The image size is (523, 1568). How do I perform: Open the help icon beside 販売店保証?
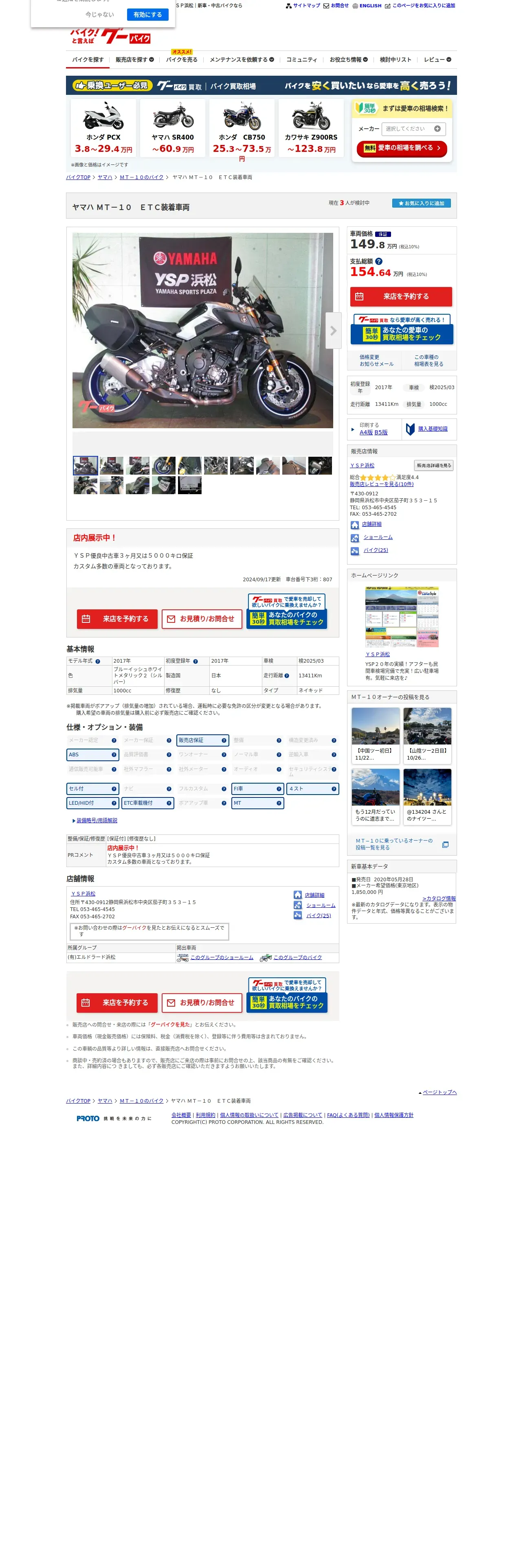point(224,740)
